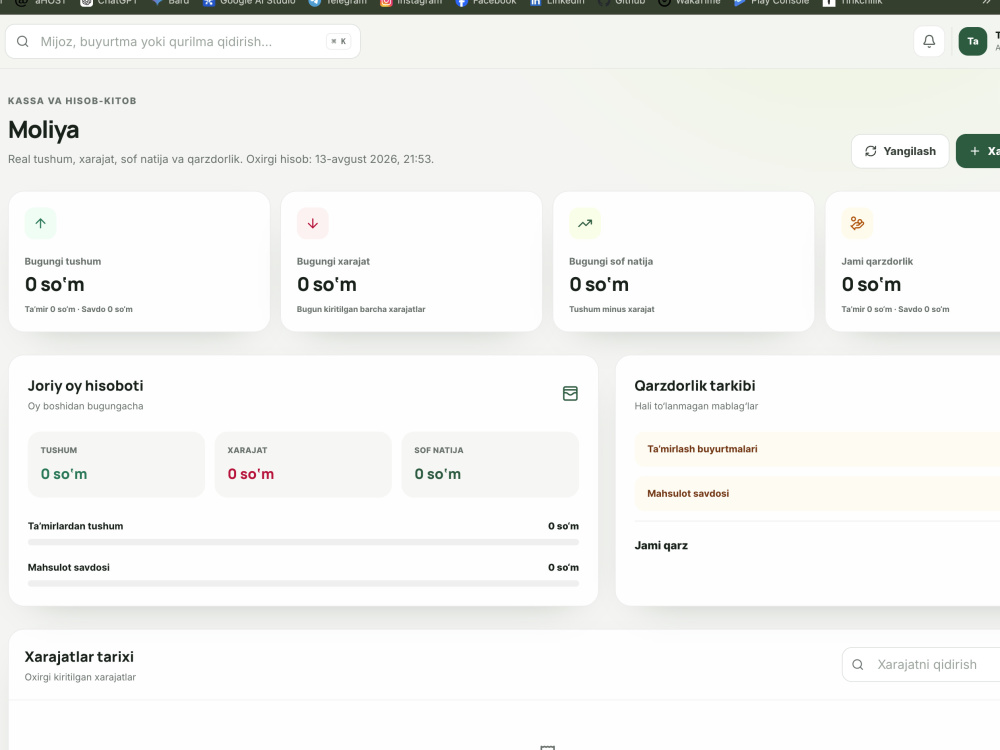Click Oxirgi kiritilgan xarajatlar subtitle
1000x750 pixels.
[x=80, y=677]
